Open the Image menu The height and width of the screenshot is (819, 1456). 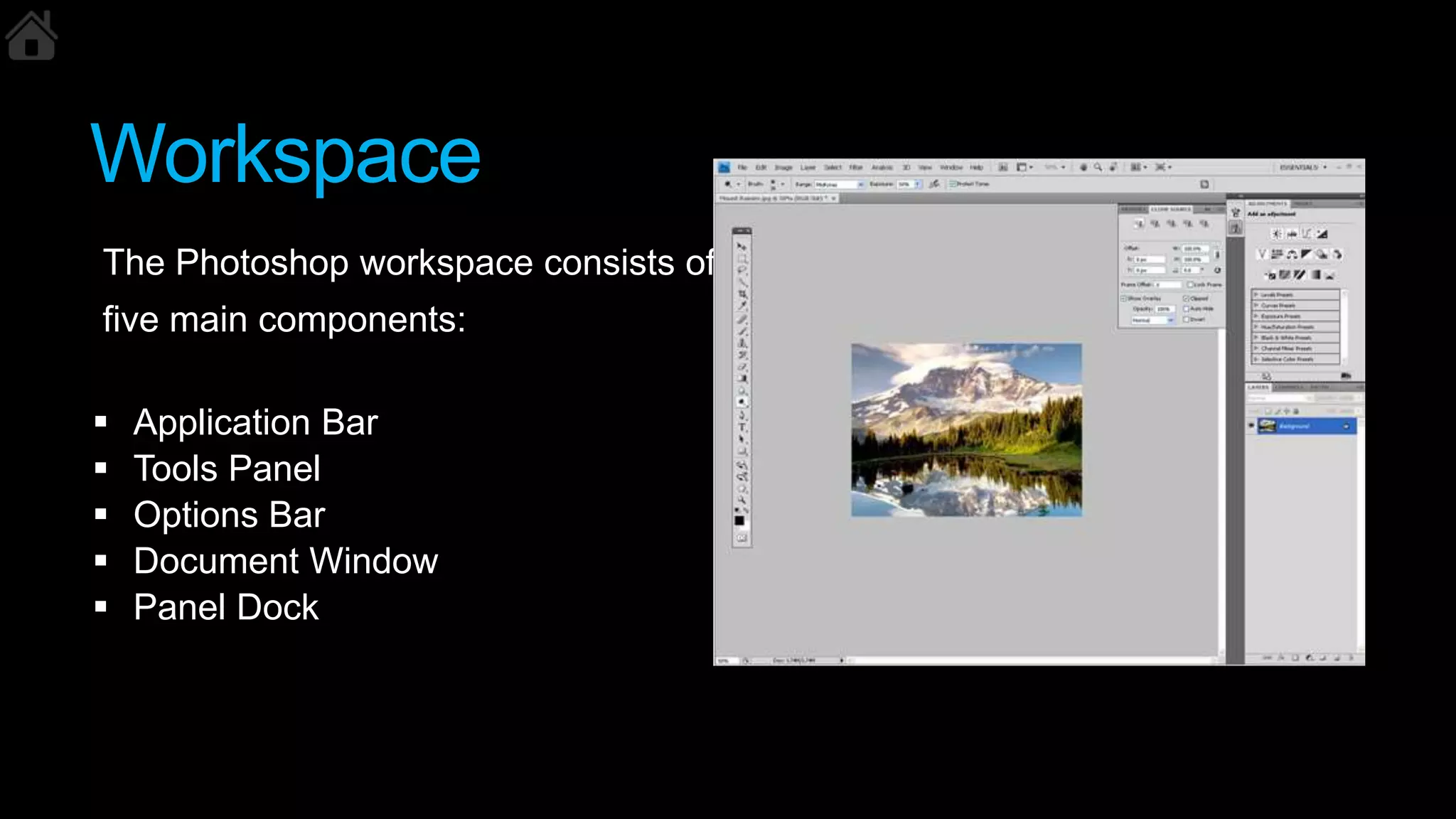[x=783, y=167]
